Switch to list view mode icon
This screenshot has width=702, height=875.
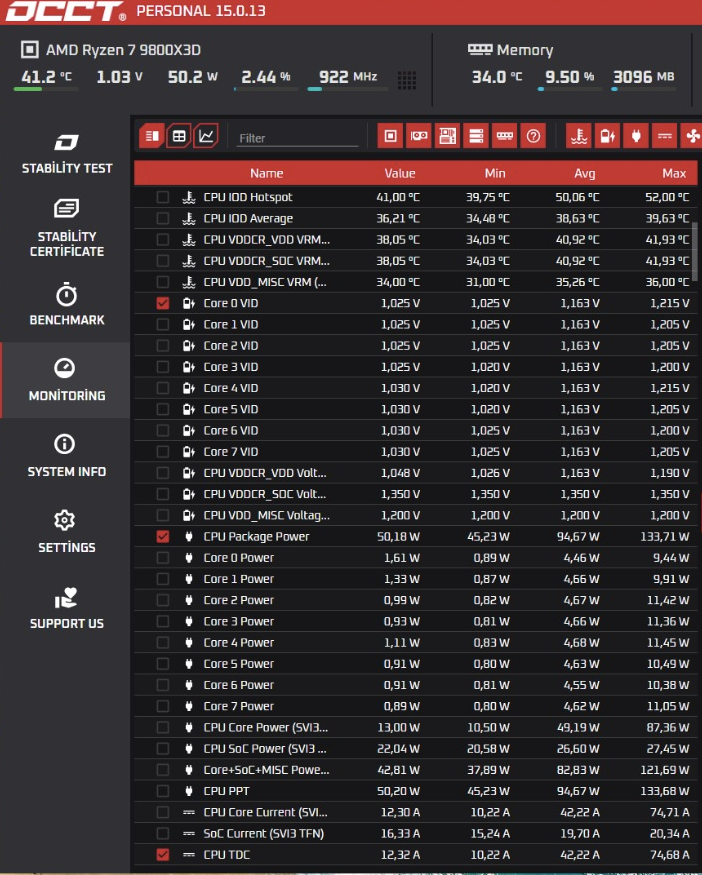[x=152, y=136]
